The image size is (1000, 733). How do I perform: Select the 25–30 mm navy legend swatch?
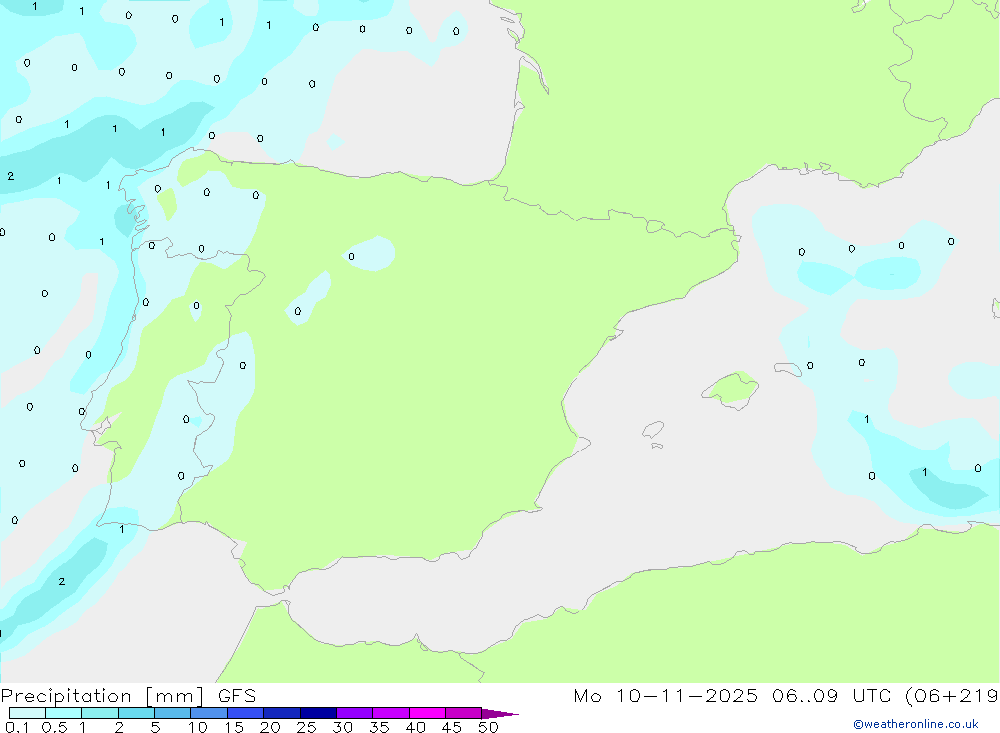[318, 713]
